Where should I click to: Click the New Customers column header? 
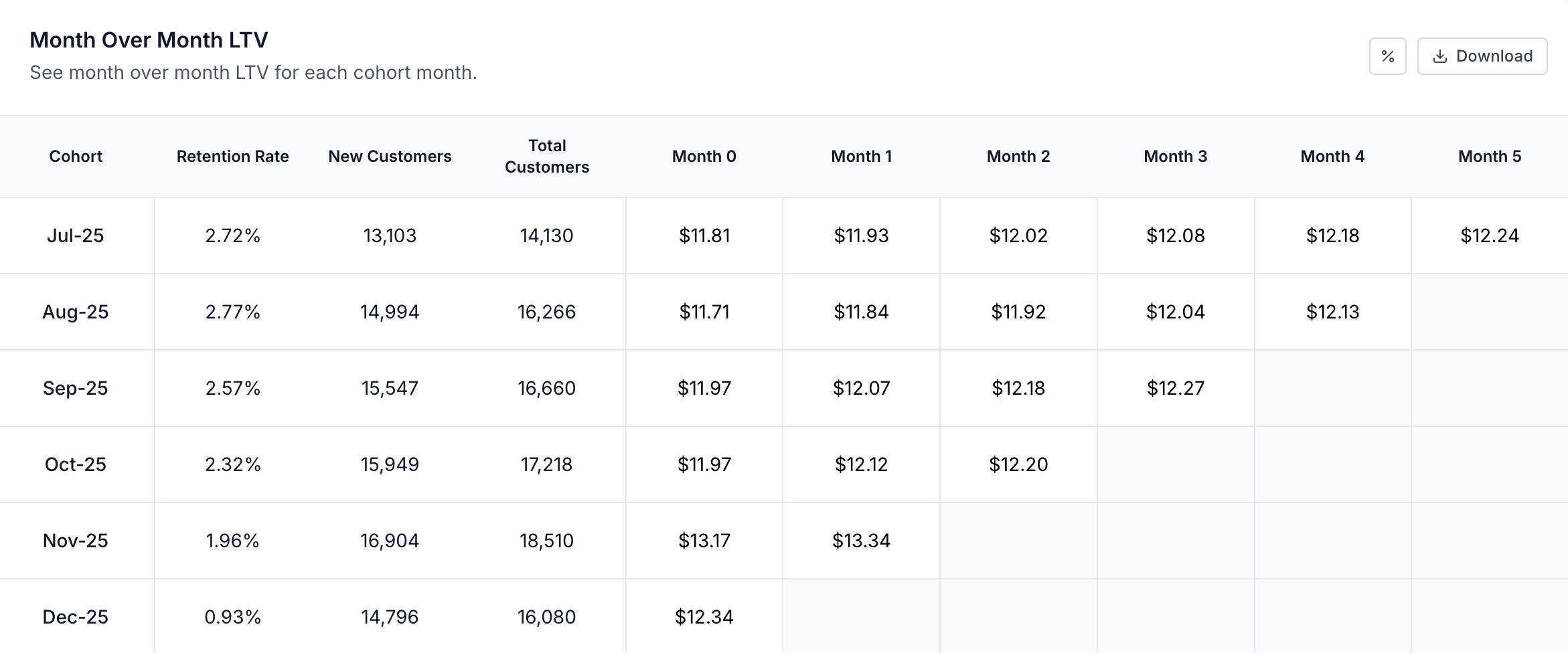tap(389, 156)
